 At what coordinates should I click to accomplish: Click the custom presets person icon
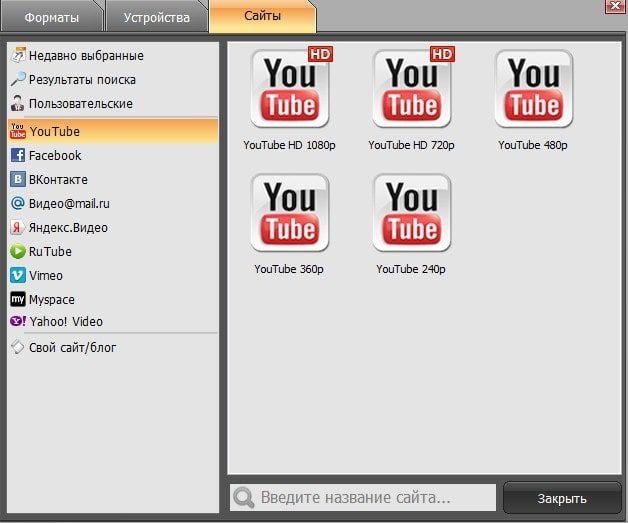pyautogui.click(x=18, y=103)
